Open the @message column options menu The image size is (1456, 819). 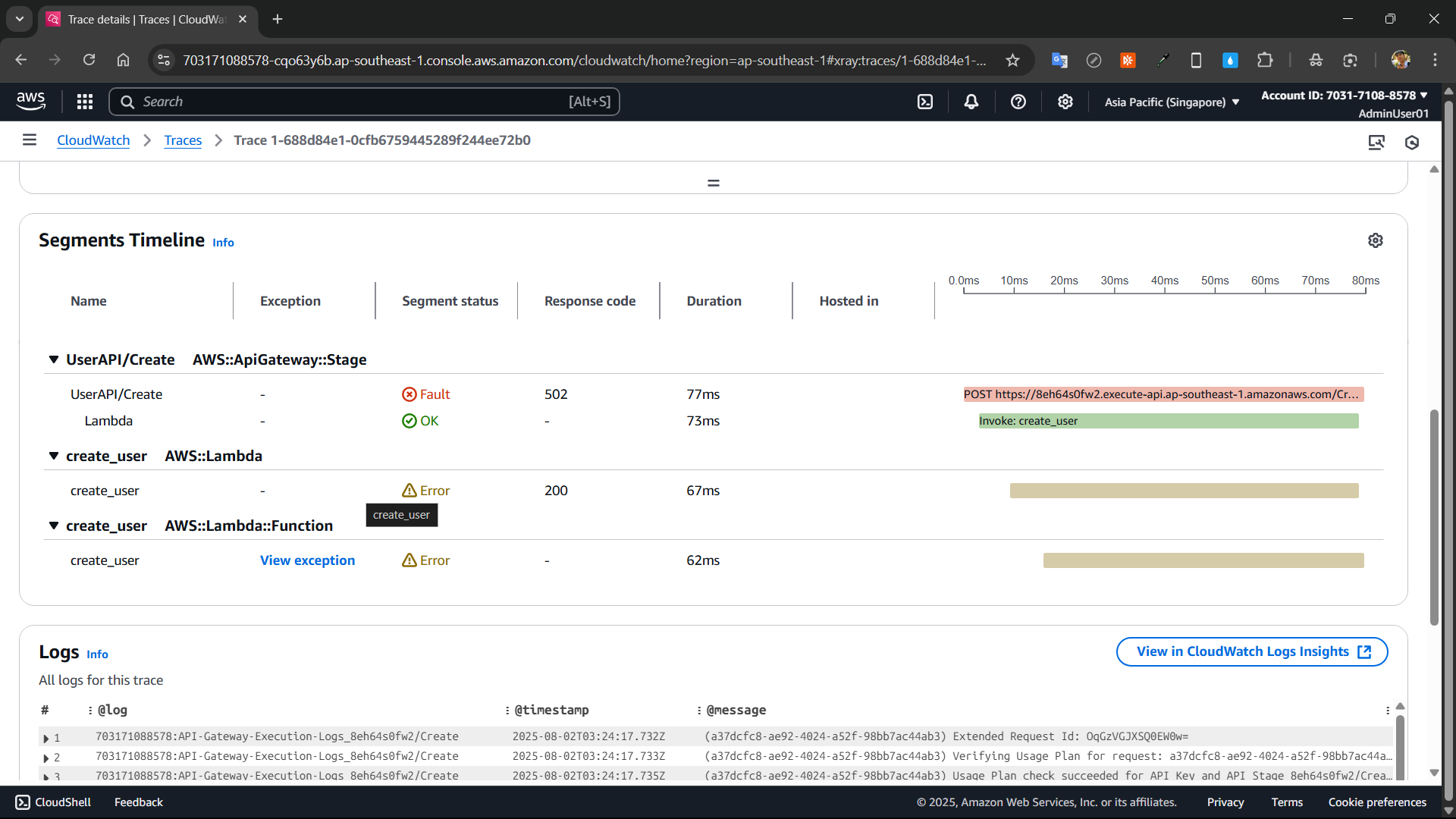coord(699,710)
